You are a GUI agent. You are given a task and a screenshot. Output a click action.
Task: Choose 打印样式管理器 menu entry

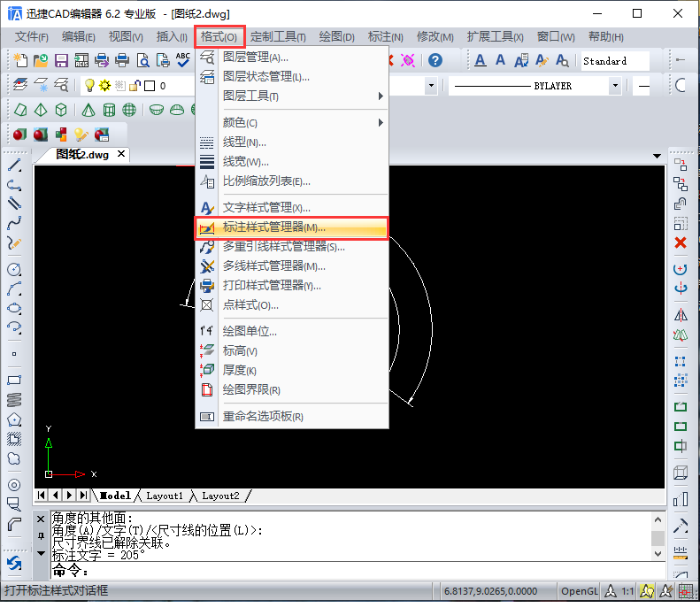click(x=292, y=285)
